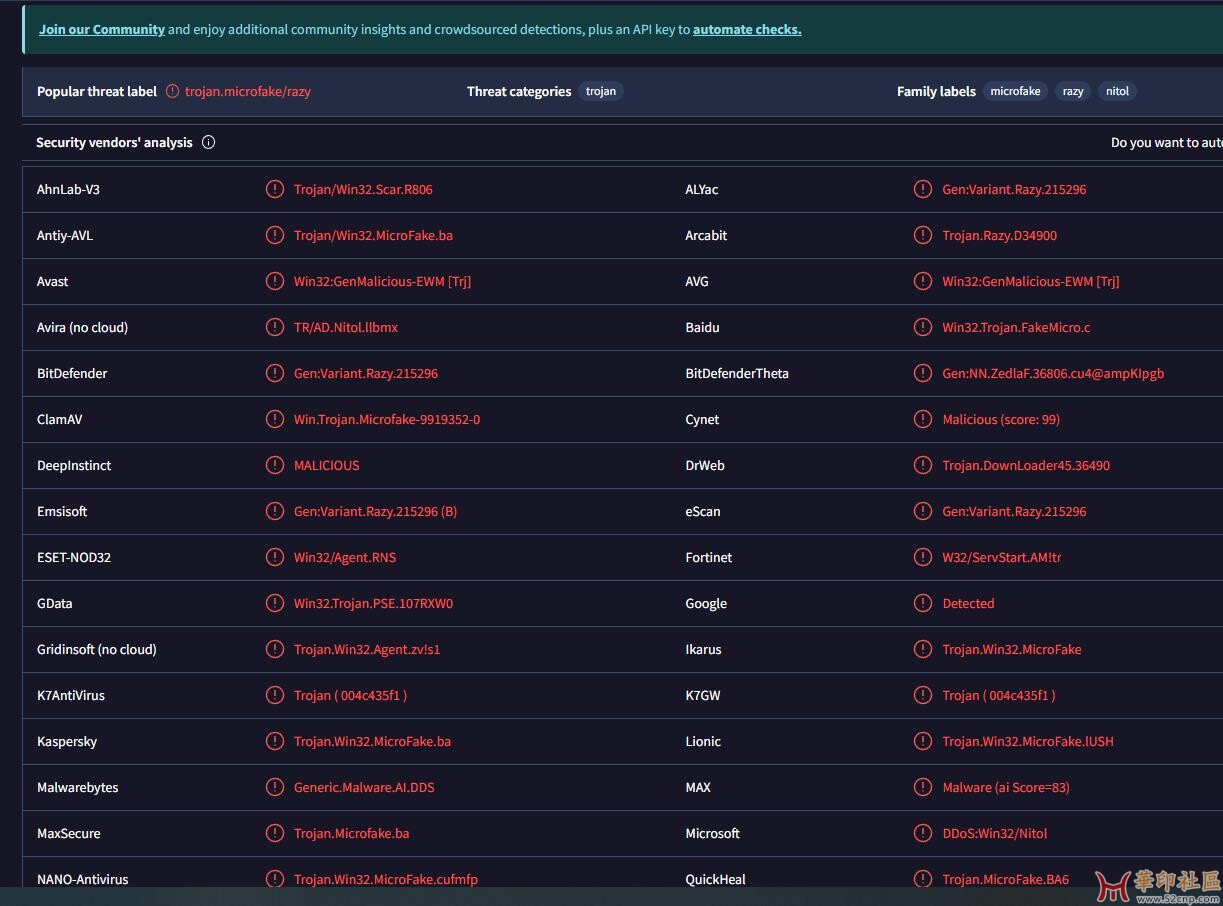The image size is (1223, 906).
Task: Select Ikarus's Trojan.Win32.MicroFake detection text
Action: click(1012, 649)
